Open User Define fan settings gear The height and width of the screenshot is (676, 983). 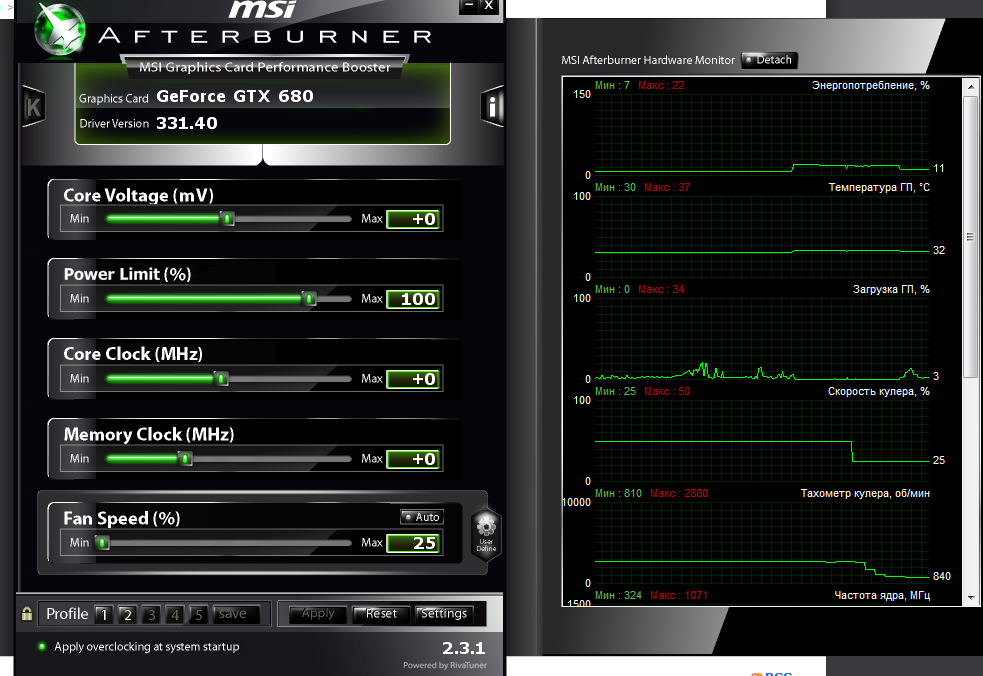tap(486, 533)
